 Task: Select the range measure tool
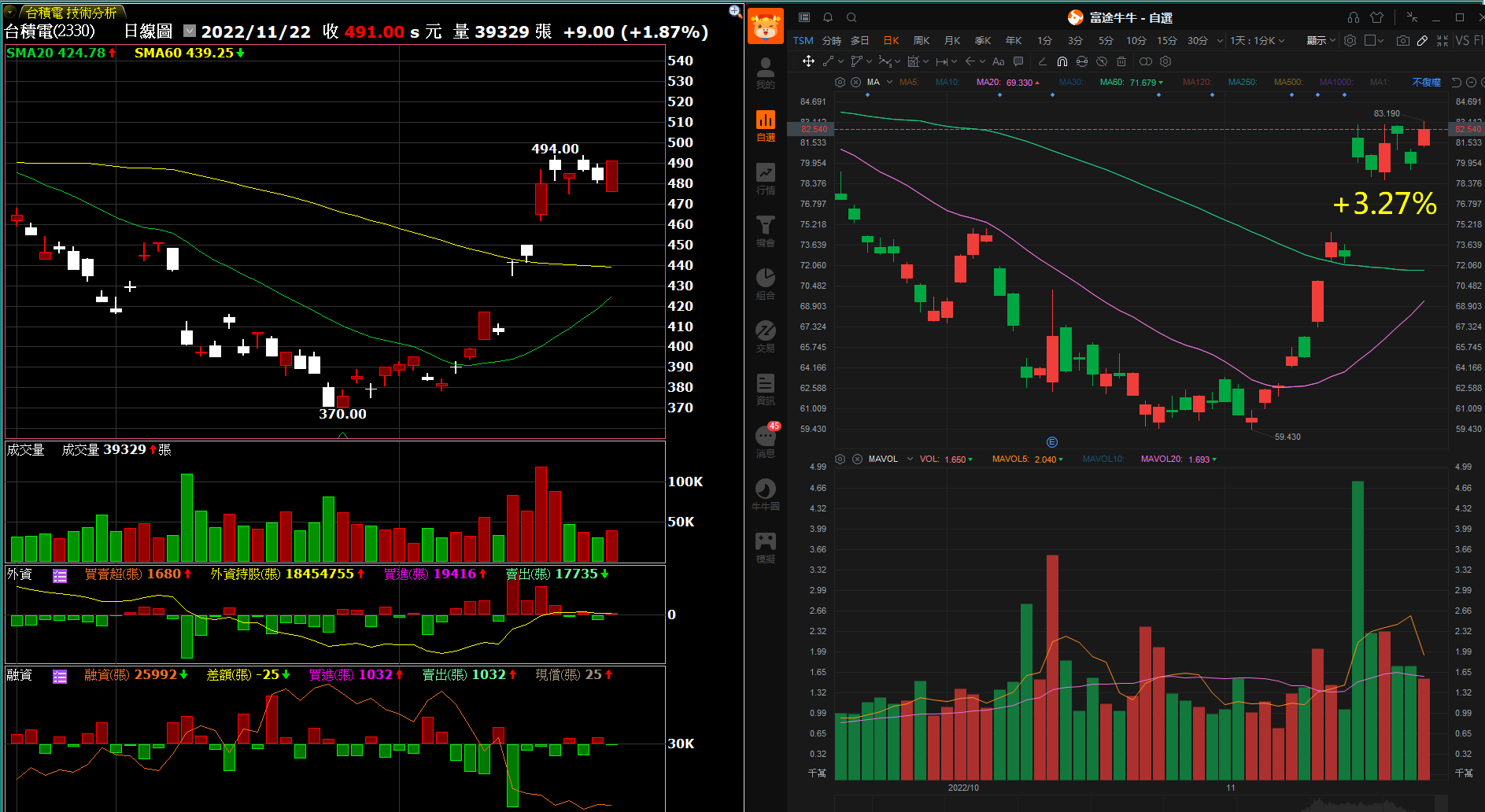941,61
